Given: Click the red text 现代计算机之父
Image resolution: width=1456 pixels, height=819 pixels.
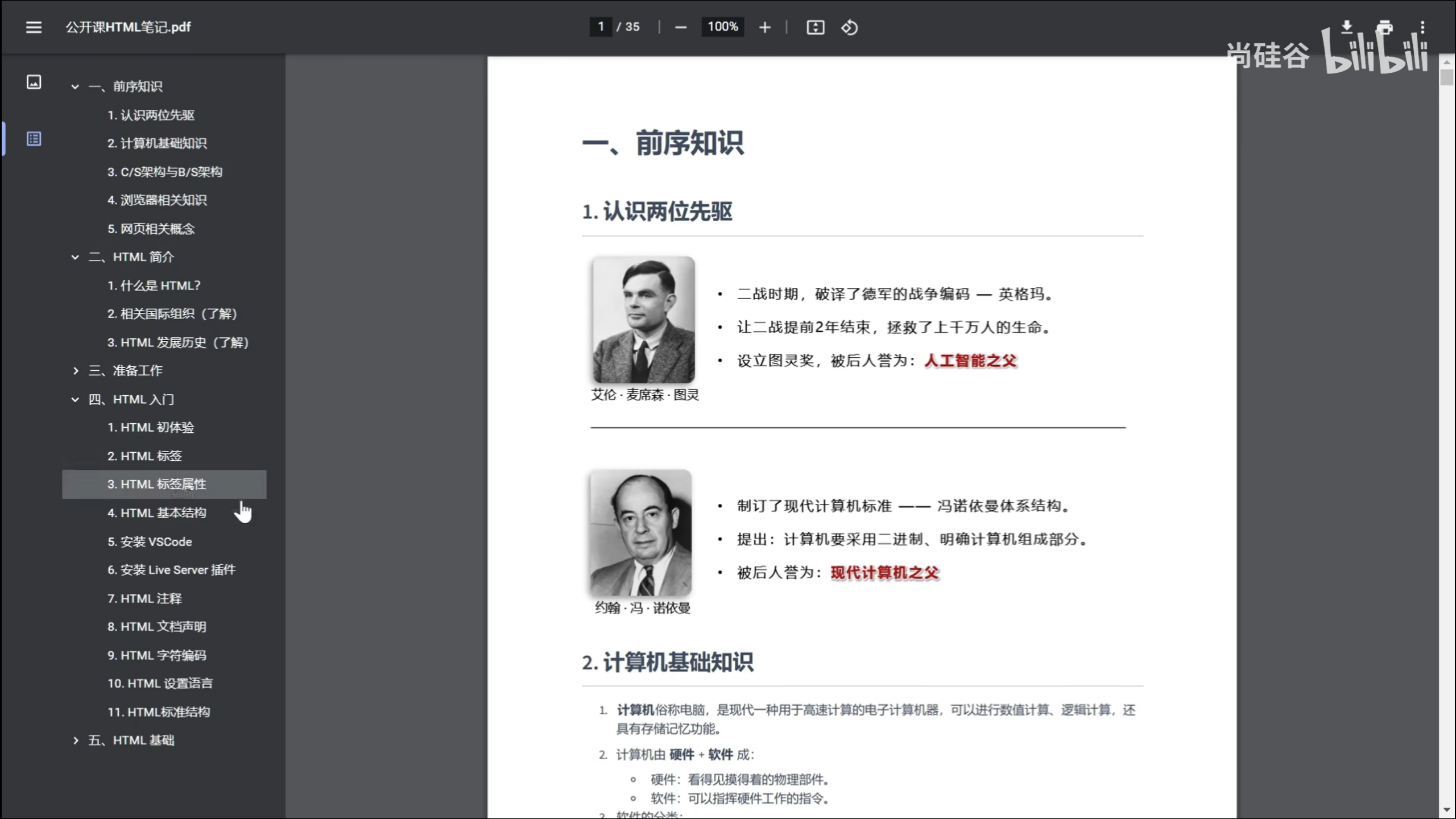Looking at the screenshot, I should [884, 573].
